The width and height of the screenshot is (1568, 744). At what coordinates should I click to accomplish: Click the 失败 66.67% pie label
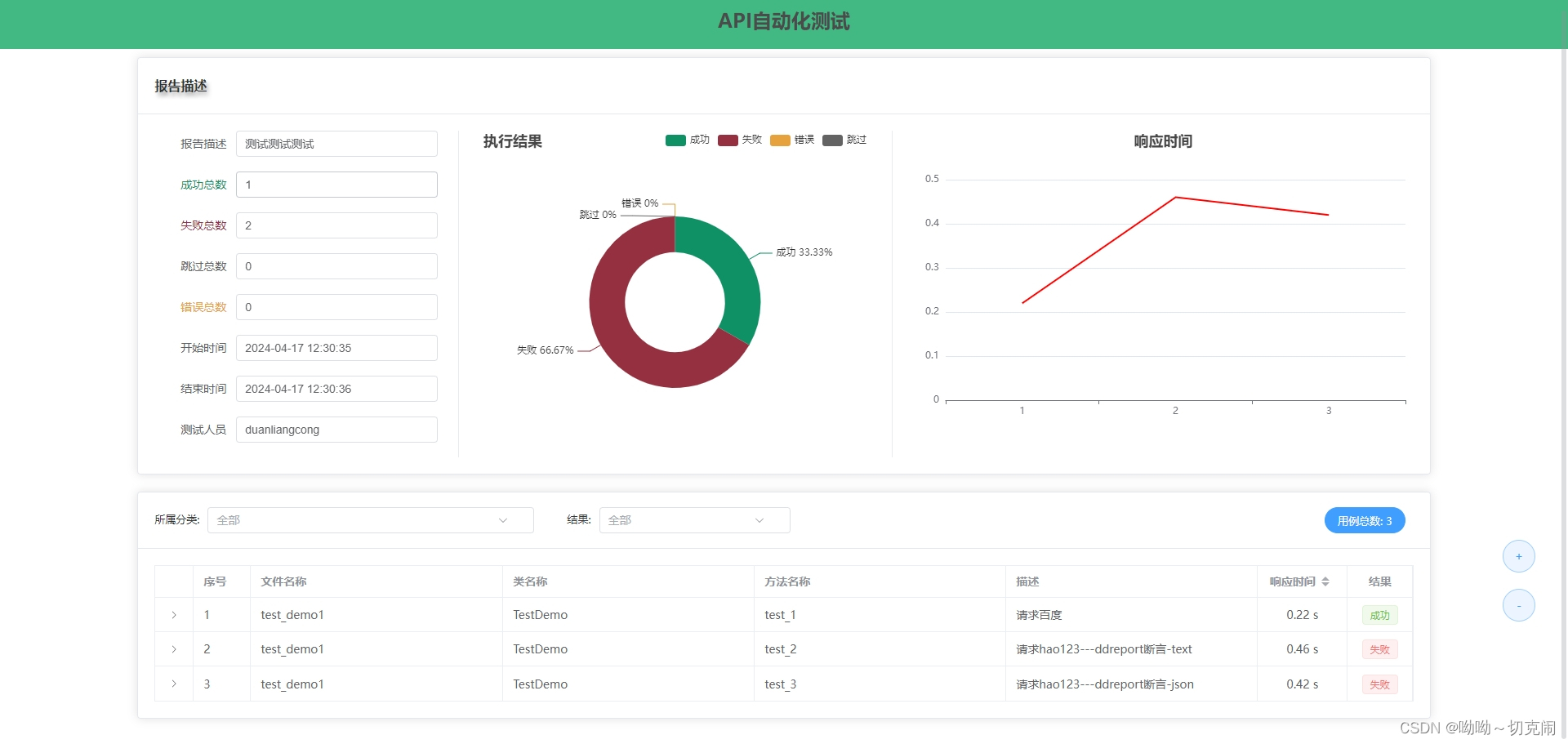(545, 350)
